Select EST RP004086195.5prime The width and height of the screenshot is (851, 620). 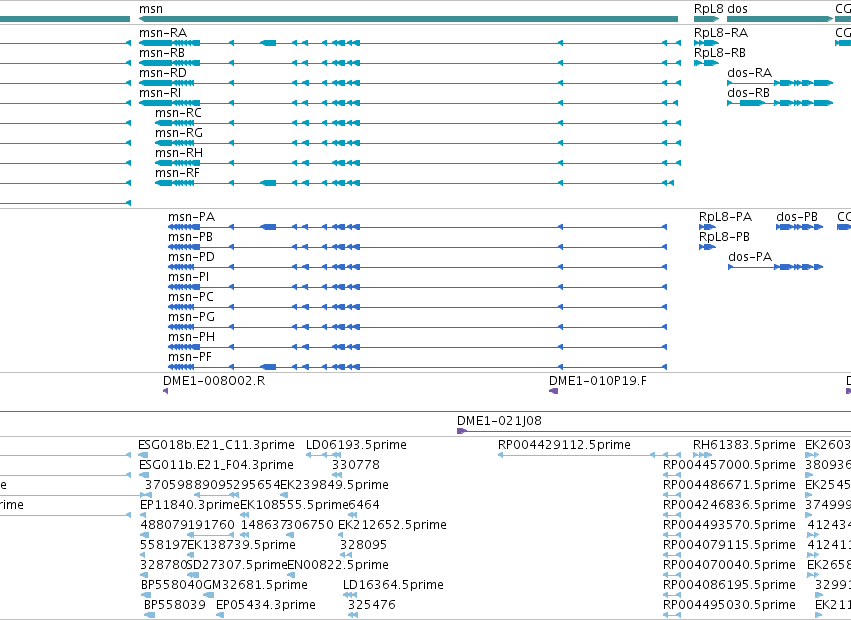pos(729,585)
